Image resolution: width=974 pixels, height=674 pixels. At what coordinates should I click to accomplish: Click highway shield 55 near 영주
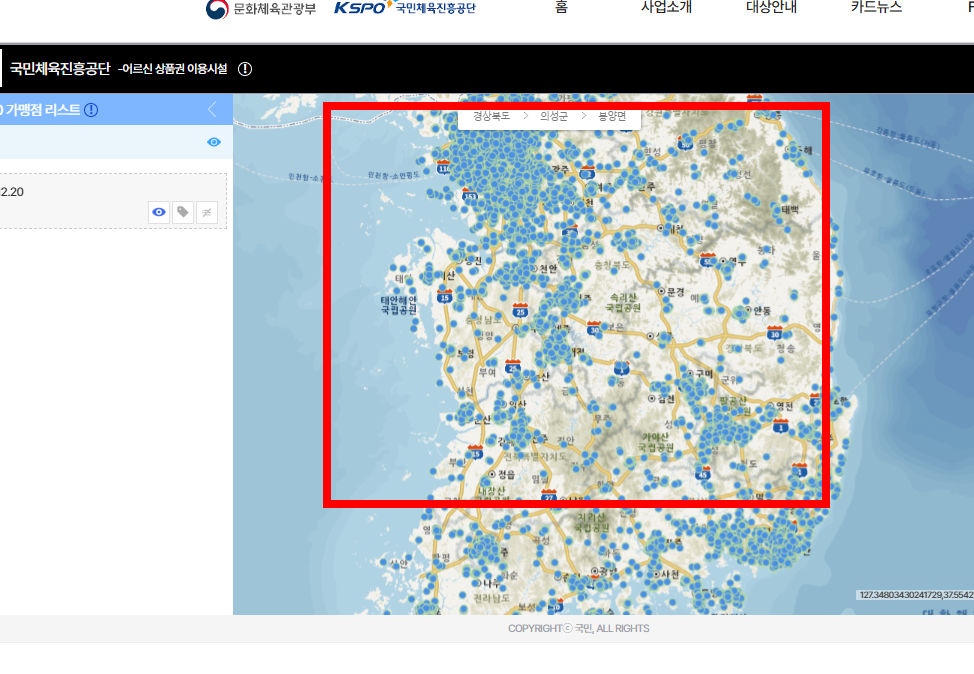[x=707, y=260]
